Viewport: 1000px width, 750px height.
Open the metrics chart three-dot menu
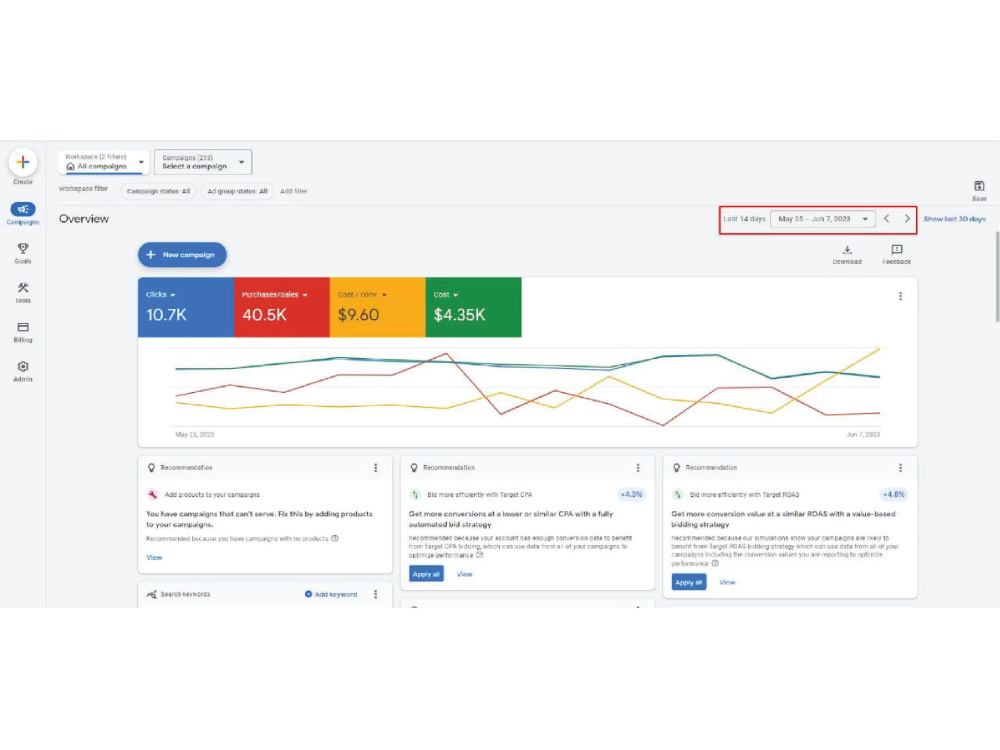[901, 296]
